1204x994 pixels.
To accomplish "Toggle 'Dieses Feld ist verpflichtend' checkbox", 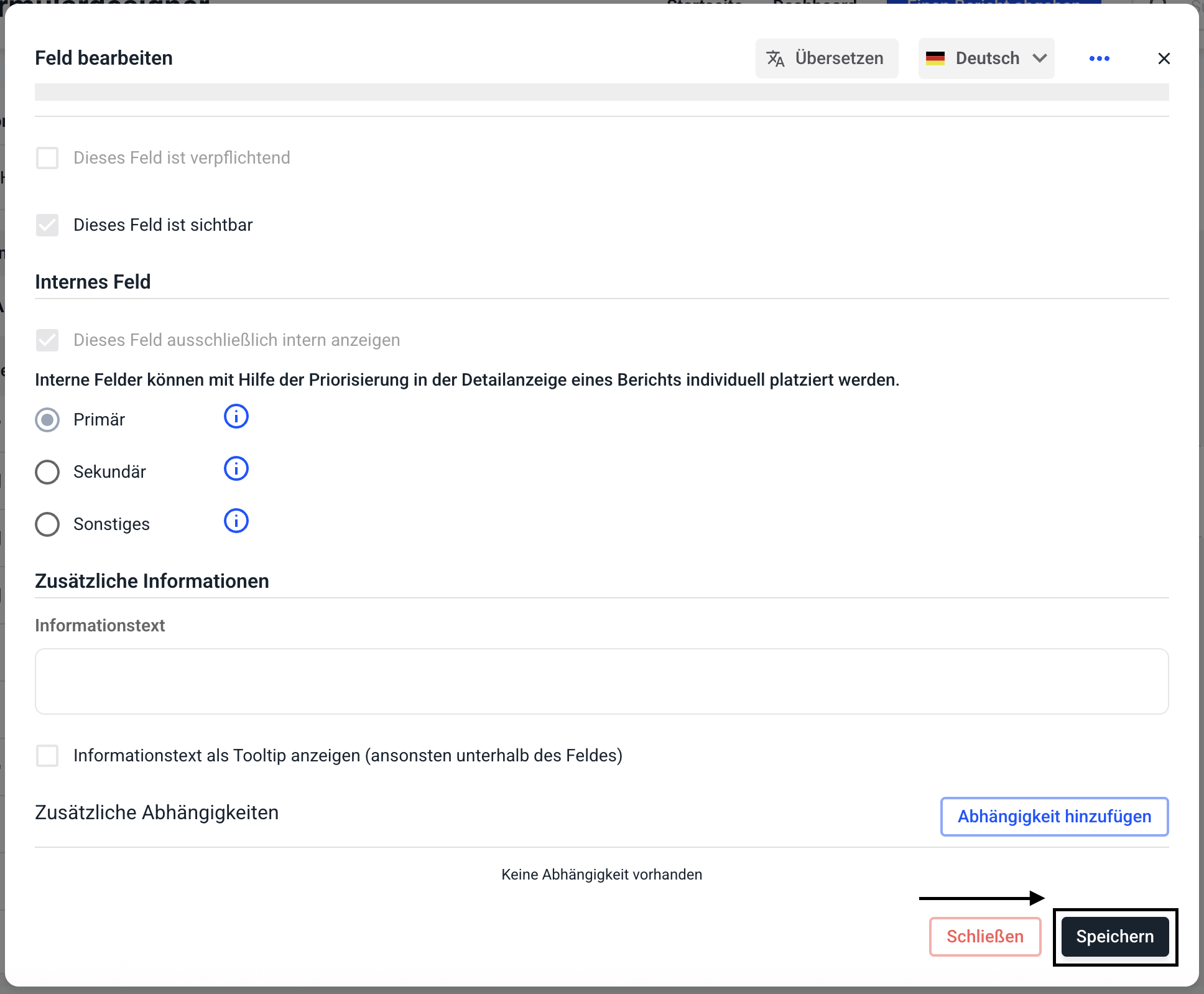I will 47,158.
